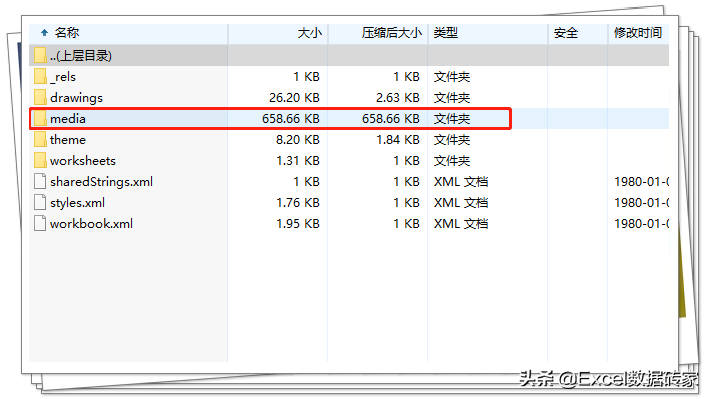Click the 1.76 KB size of styles.xml
Image resolution: width=710 pixels, height=399 pixels.
(298, 203)
